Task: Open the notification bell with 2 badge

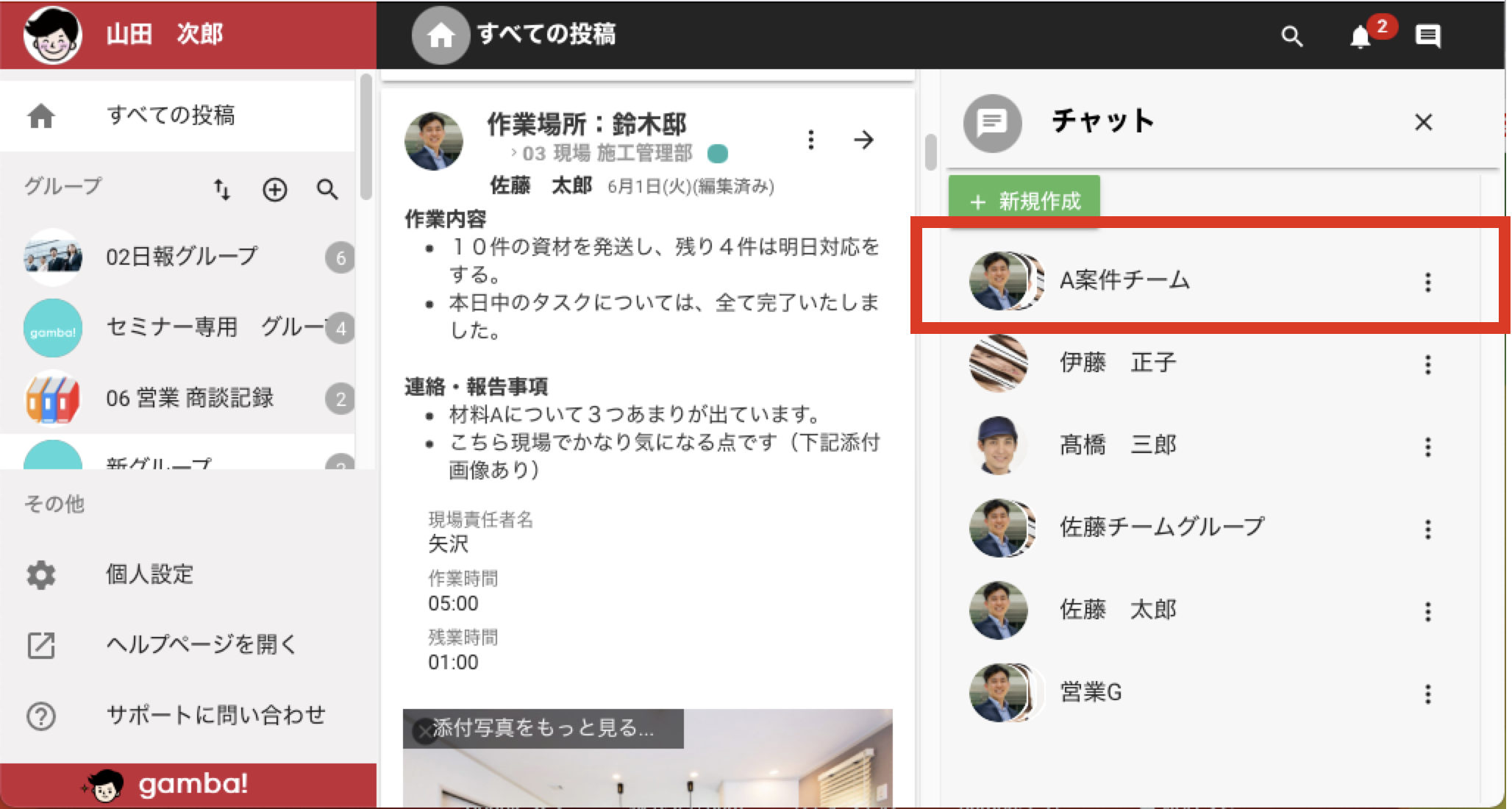Action: pos(1361,36)
